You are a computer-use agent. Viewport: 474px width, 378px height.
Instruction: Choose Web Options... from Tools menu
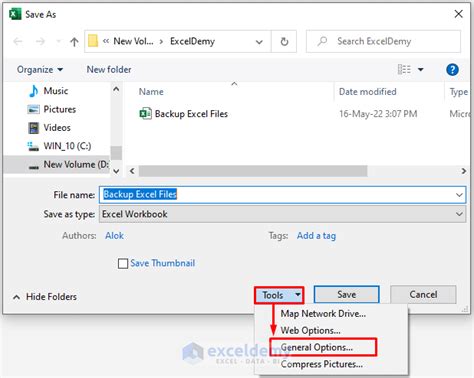pos(310,330)
